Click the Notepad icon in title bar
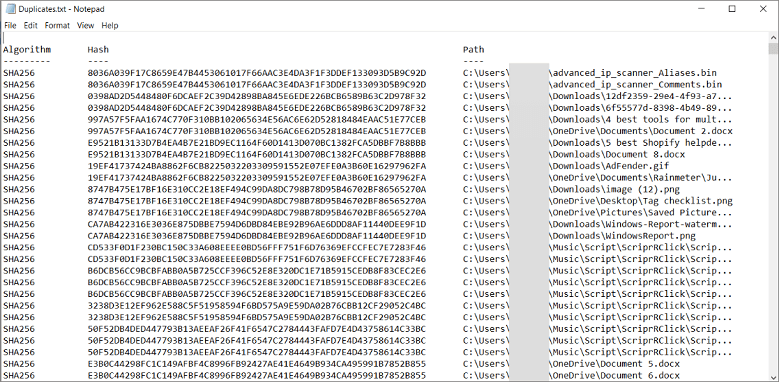779x382 pixels. 9,9
